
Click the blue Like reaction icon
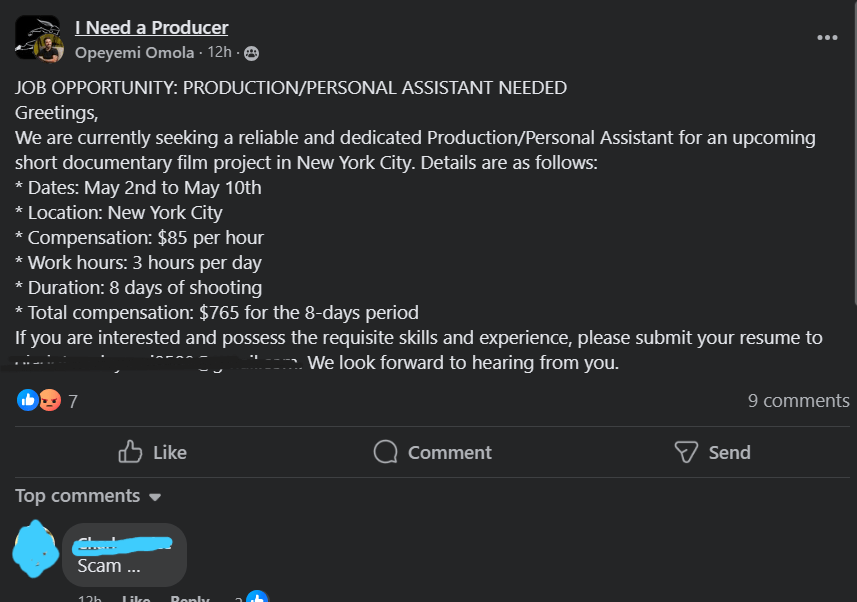tap(27, 401)
